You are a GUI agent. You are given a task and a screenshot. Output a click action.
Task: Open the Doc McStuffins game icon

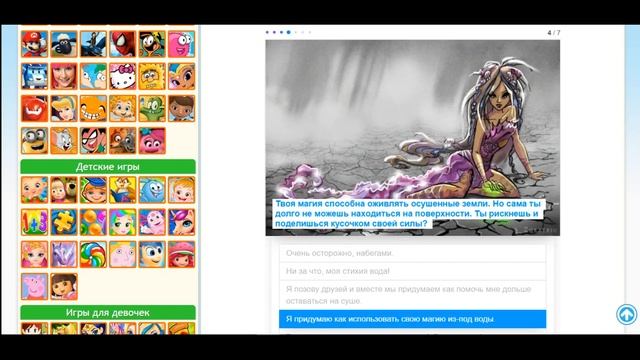[181, 108]
